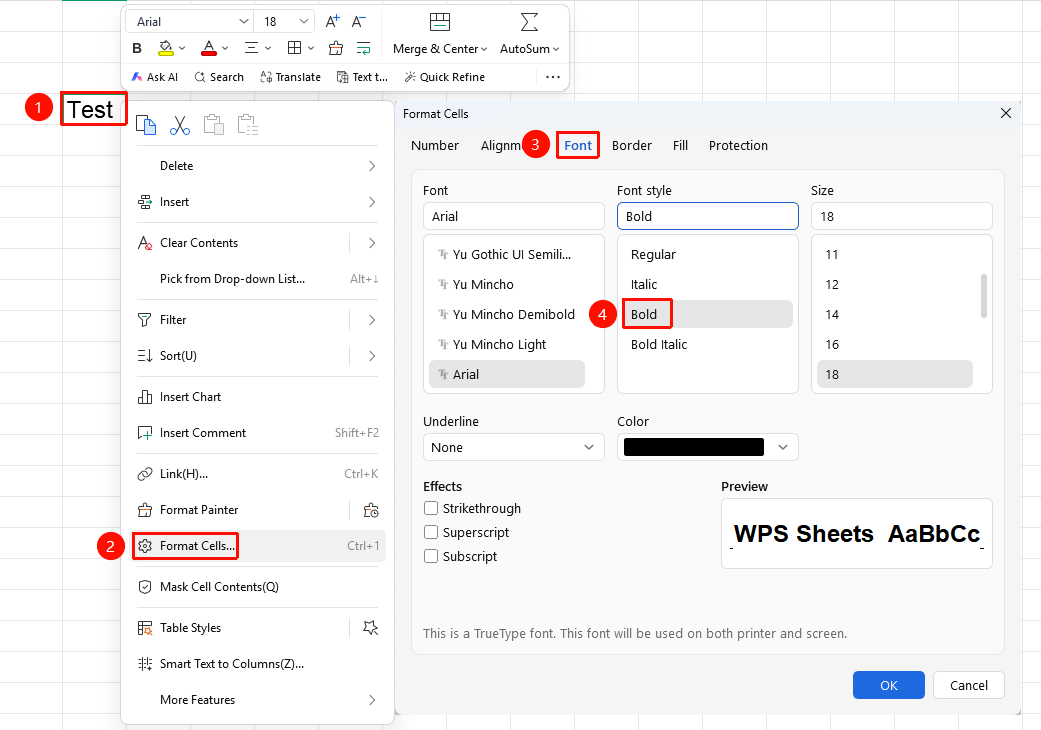Open Ask AI from mini toolbar
This screenshot has height=730, width=1041.
[x=155, y=77]
